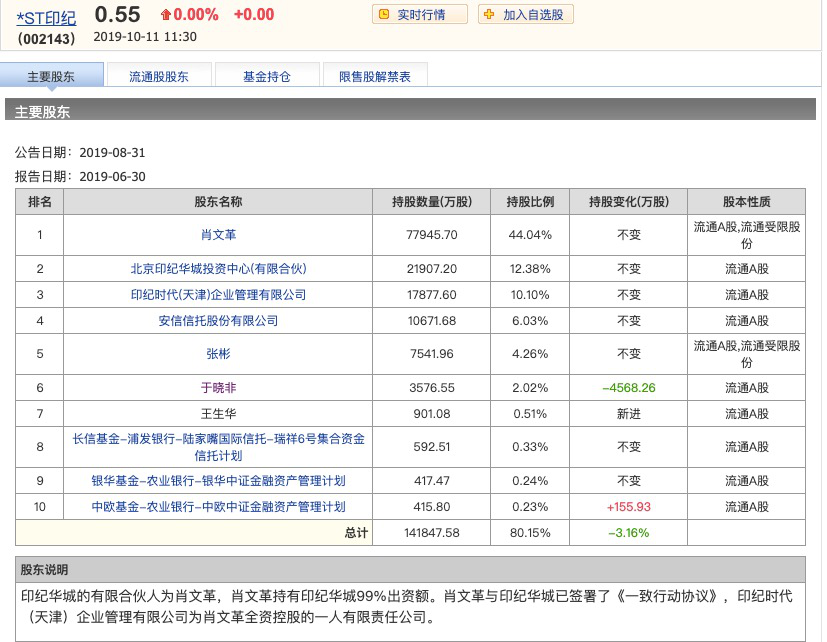Click holding ratio 0.51%
This screenshot has width=827, height=642.
pos(530,414)
